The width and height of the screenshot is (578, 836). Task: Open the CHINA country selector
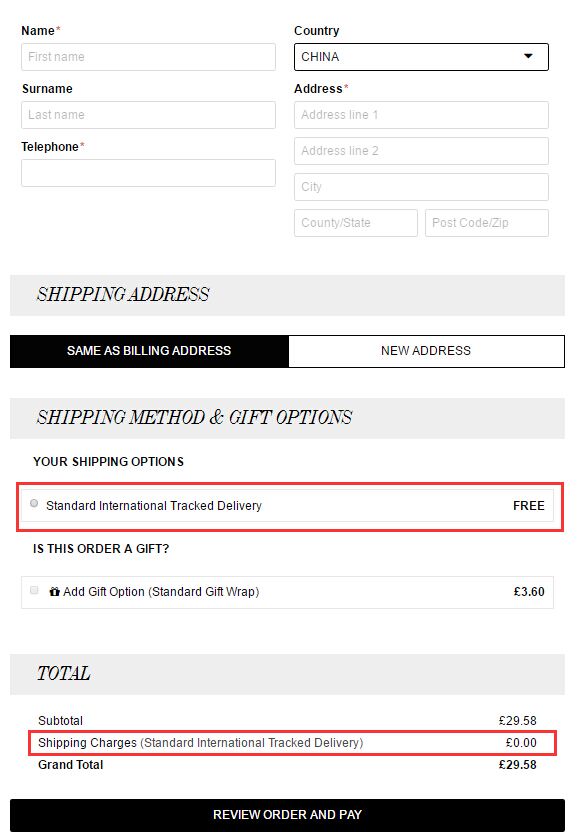click(x=421, y=57)
